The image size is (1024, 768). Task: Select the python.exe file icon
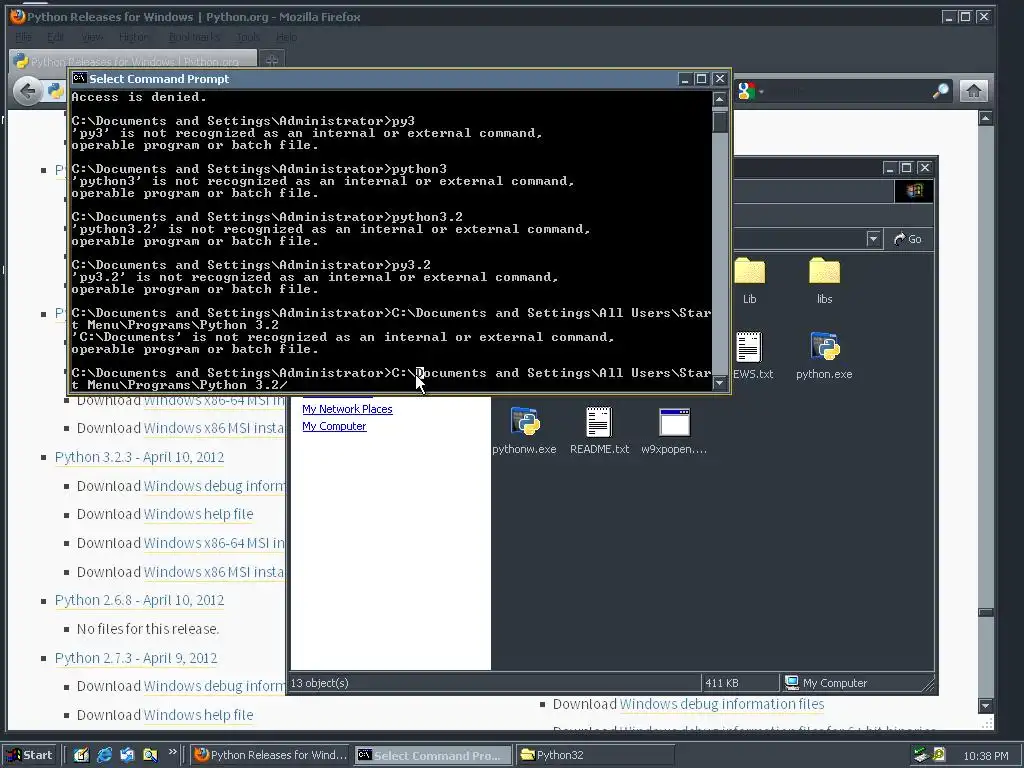click(824, 356)
